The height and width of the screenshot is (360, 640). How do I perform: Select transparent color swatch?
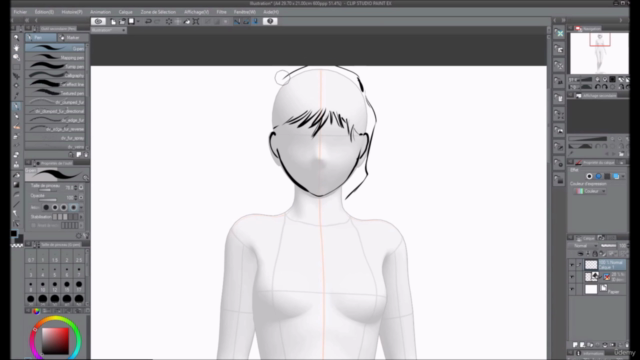pyautogui.click(x=17, y=246)
